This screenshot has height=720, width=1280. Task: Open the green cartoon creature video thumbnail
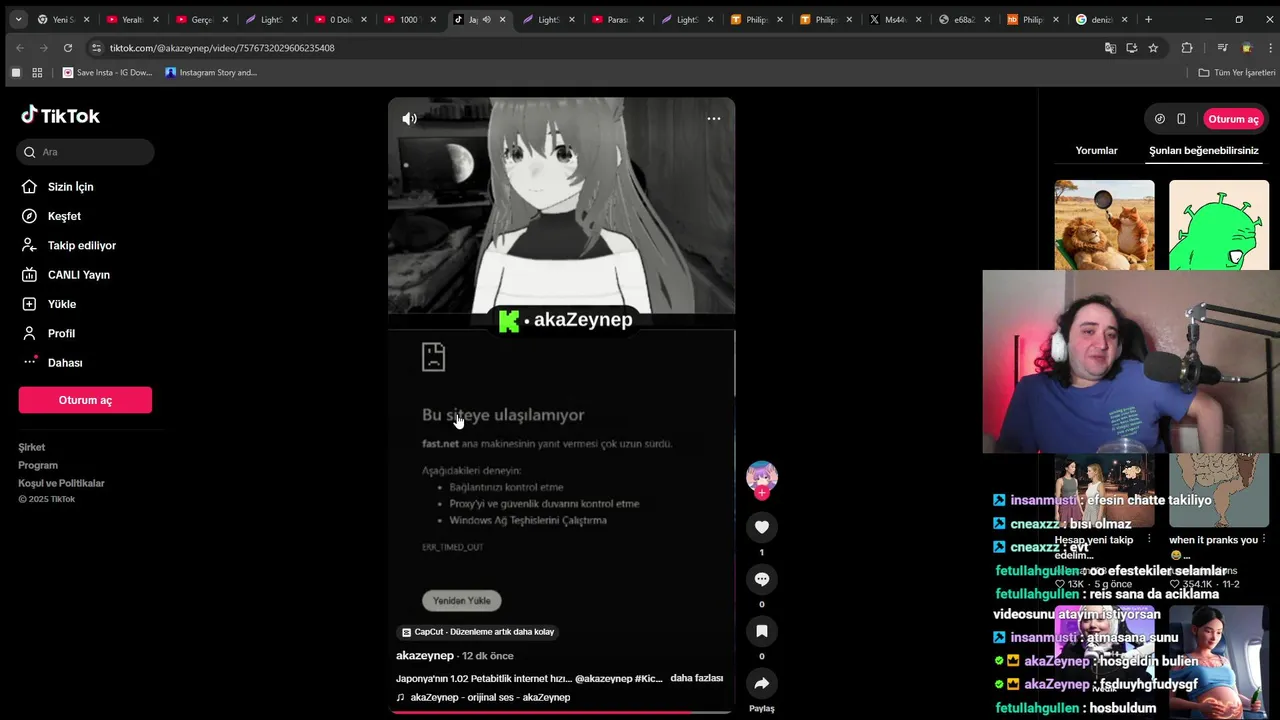(1219, 225)
